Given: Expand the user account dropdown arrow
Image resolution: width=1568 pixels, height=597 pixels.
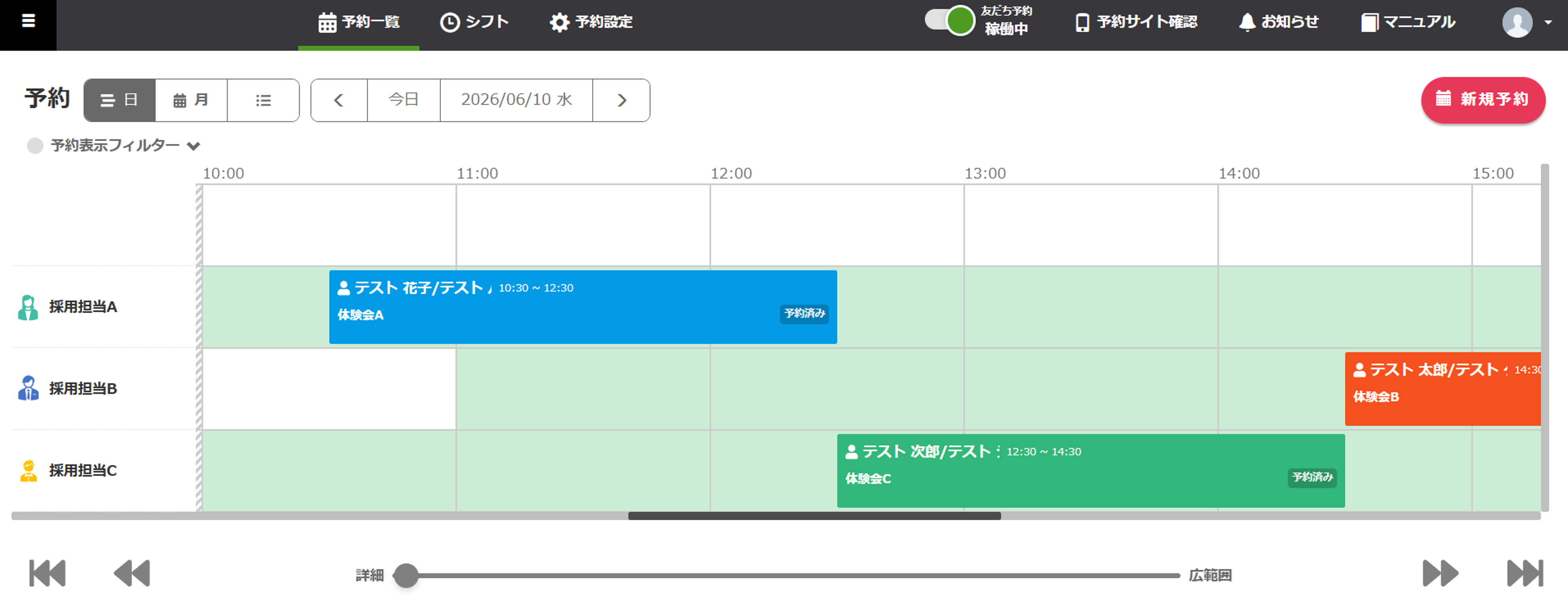Looking at the screenshot, I should pyautogui.click(x=1548, y=23).
